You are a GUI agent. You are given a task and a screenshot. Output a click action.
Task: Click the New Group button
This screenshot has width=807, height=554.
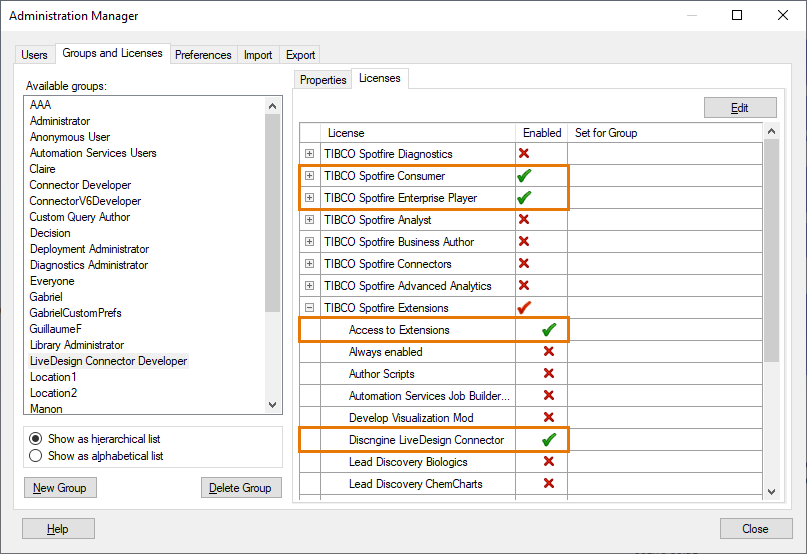point(60,488)
